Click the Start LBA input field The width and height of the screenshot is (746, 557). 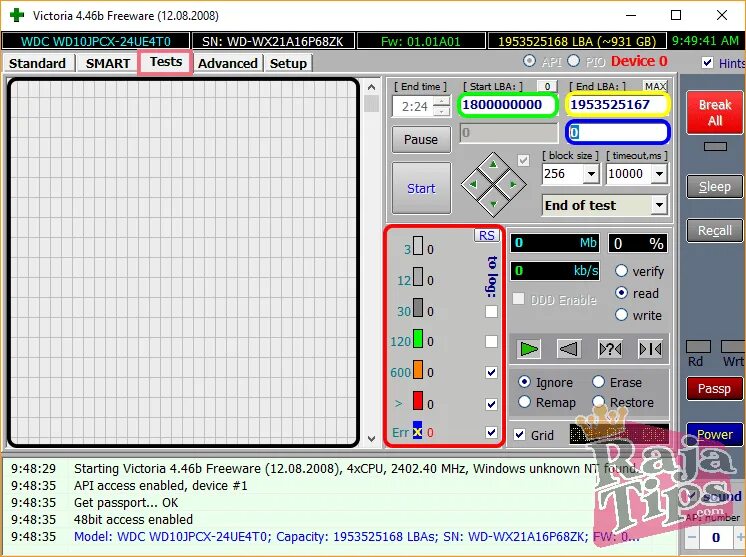tap(508, 105)
